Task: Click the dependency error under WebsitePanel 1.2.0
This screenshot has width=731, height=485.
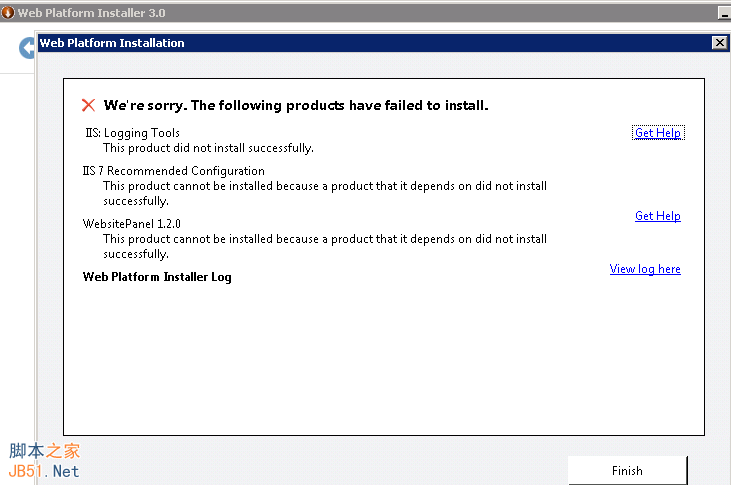Action: click(x=324, y=246)
